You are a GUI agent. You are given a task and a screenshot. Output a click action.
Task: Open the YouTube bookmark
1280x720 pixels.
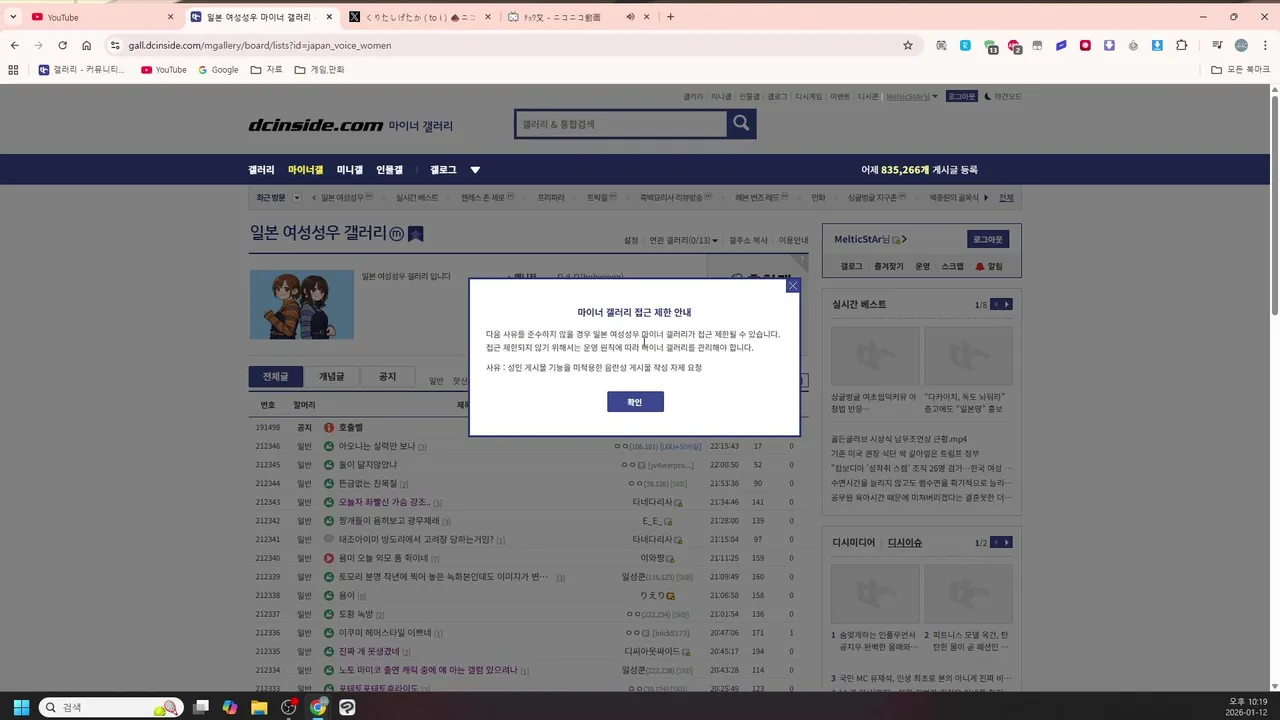point(164,70)
